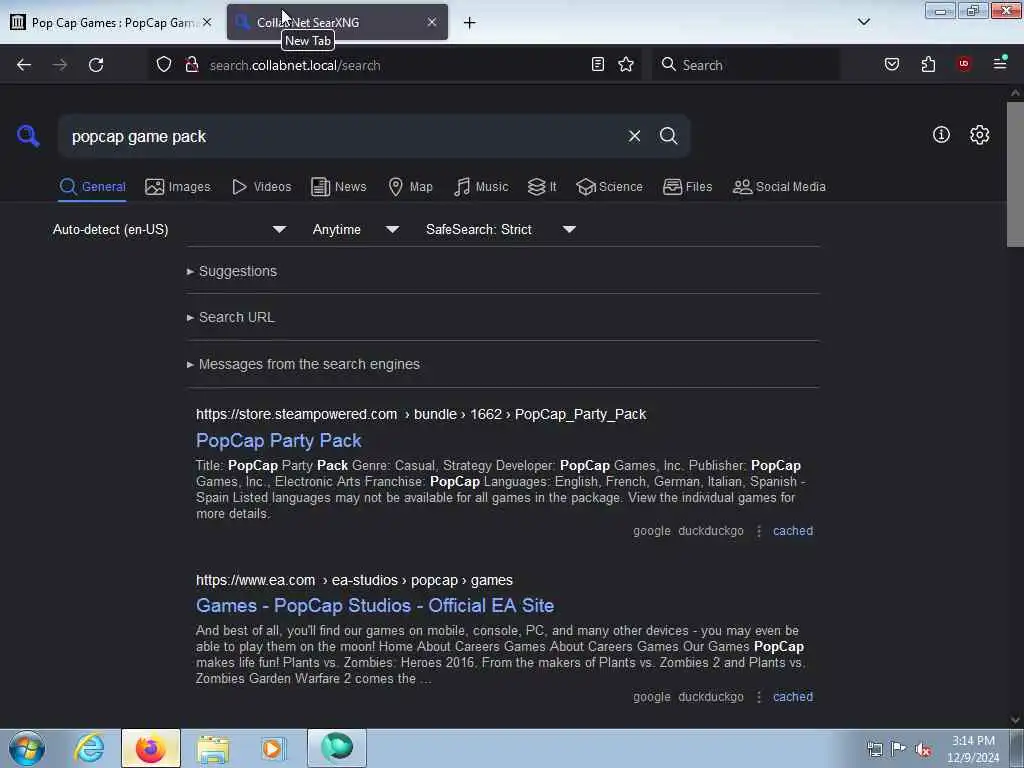This screenshot has height=768, width=1024.
Task: Open uBlock Origin extension icon
Action: (964, 64)
